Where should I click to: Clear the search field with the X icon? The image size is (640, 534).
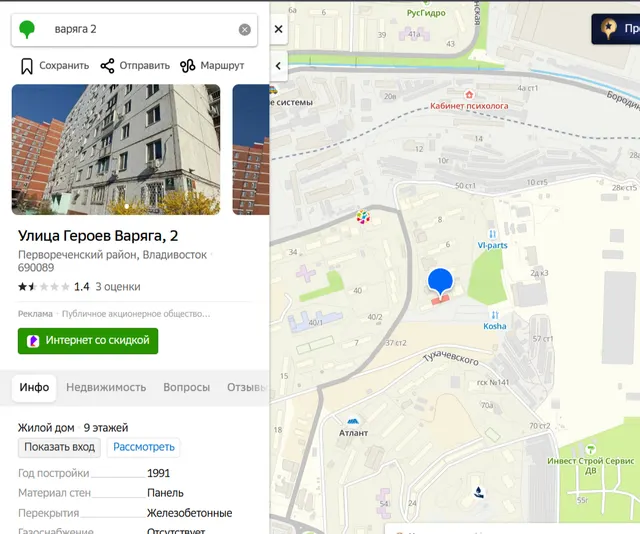tap(244, 29)
